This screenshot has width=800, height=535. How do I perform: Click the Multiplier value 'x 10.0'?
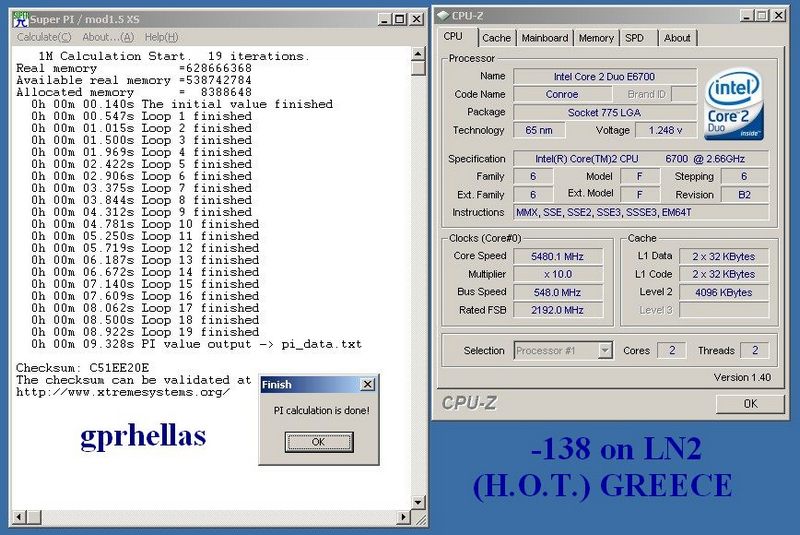coord(558,274)
